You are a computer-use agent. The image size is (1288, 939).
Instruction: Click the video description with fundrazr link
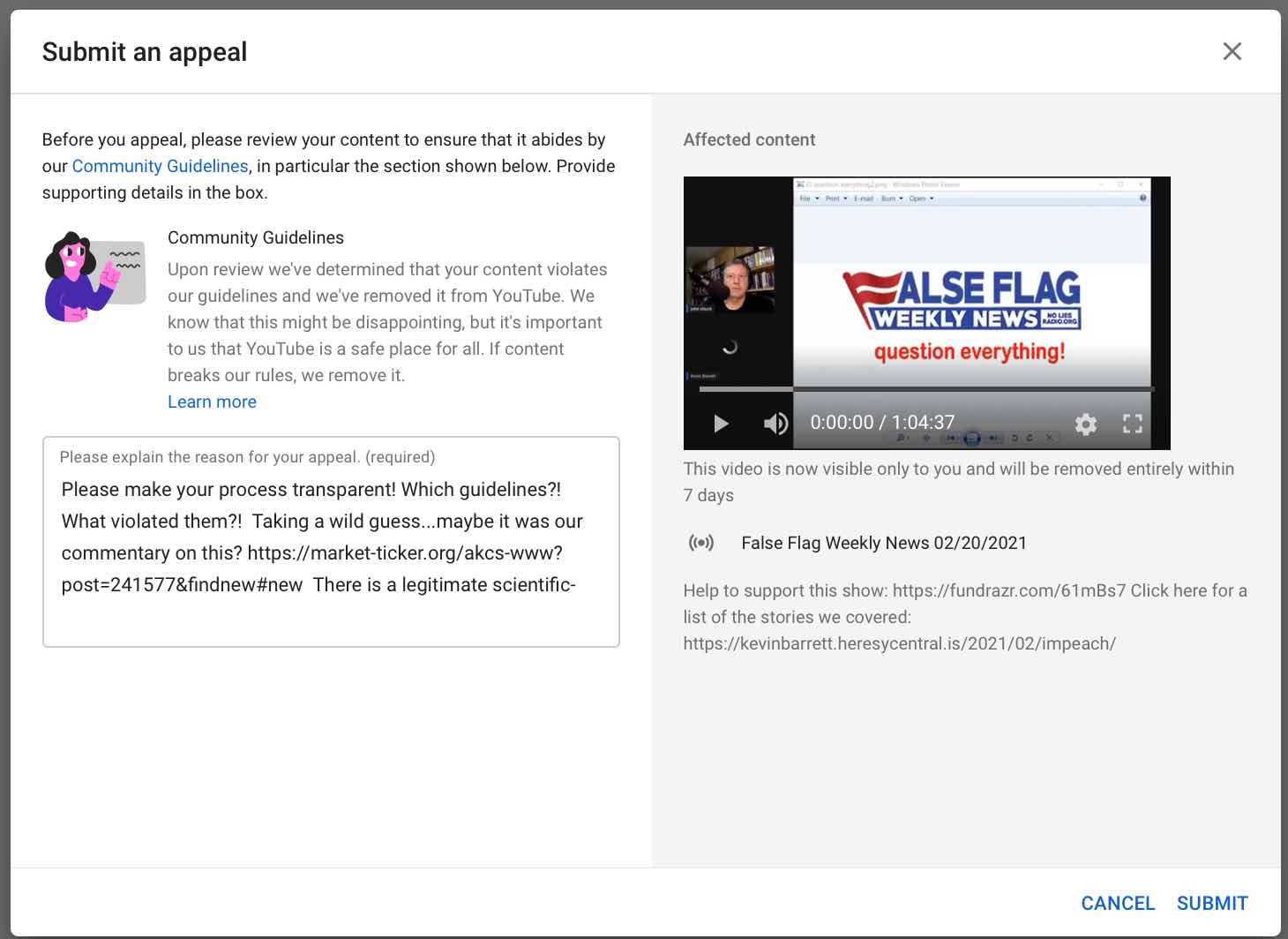pyautogui.click(x=965, y=617)
